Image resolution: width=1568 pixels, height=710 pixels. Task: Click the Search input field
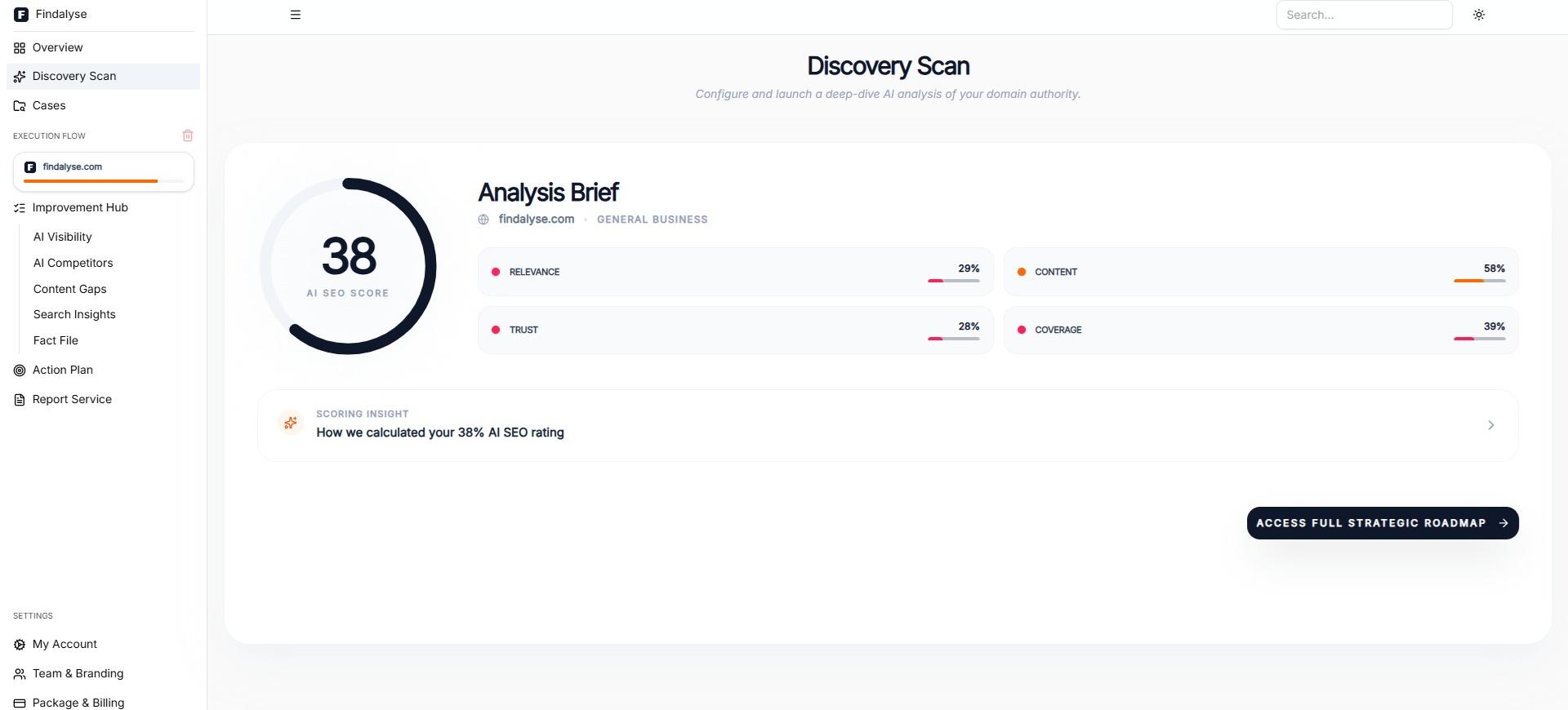pos(1364,15)
